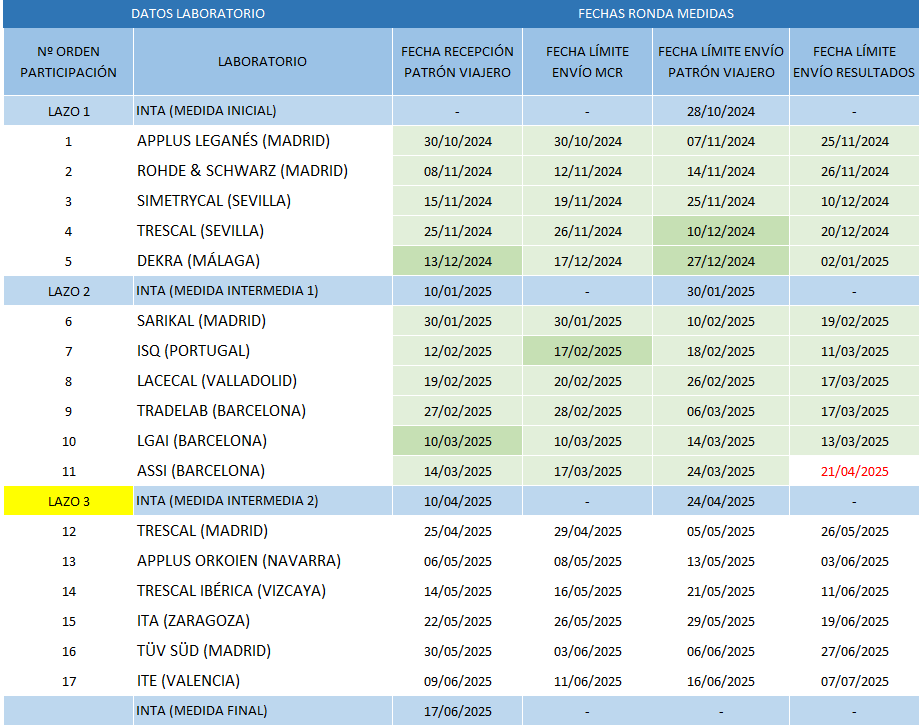Screen dimensions: 919x725
Task: Click 03/06/2025 results deadline for APPLUS ORKOIEN
Action: point(855,561)
